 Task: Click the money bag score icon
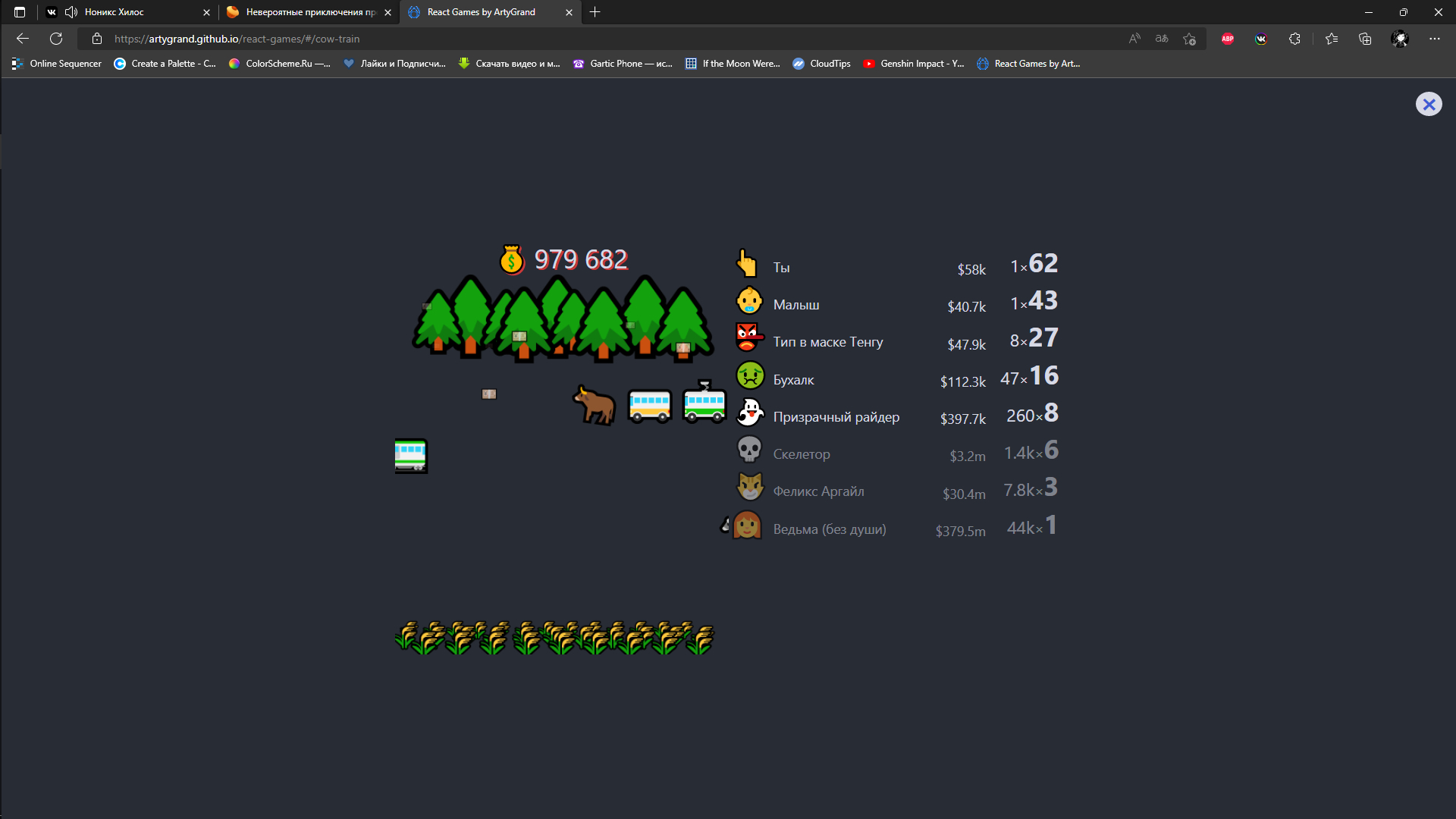(x=512, y=260)
